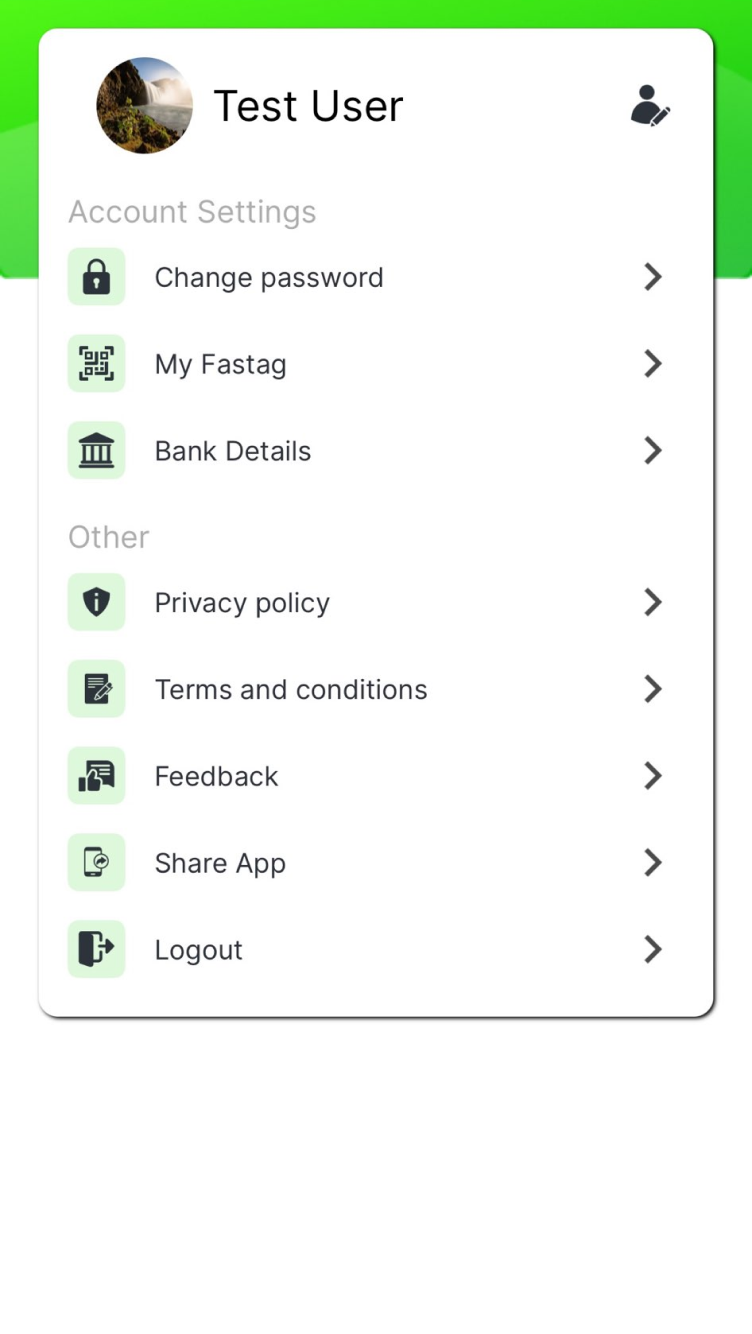Click the chevron beside My Fastag
Image resolution: width=752 pixels, height=1334 pixels.
point(653,364)
